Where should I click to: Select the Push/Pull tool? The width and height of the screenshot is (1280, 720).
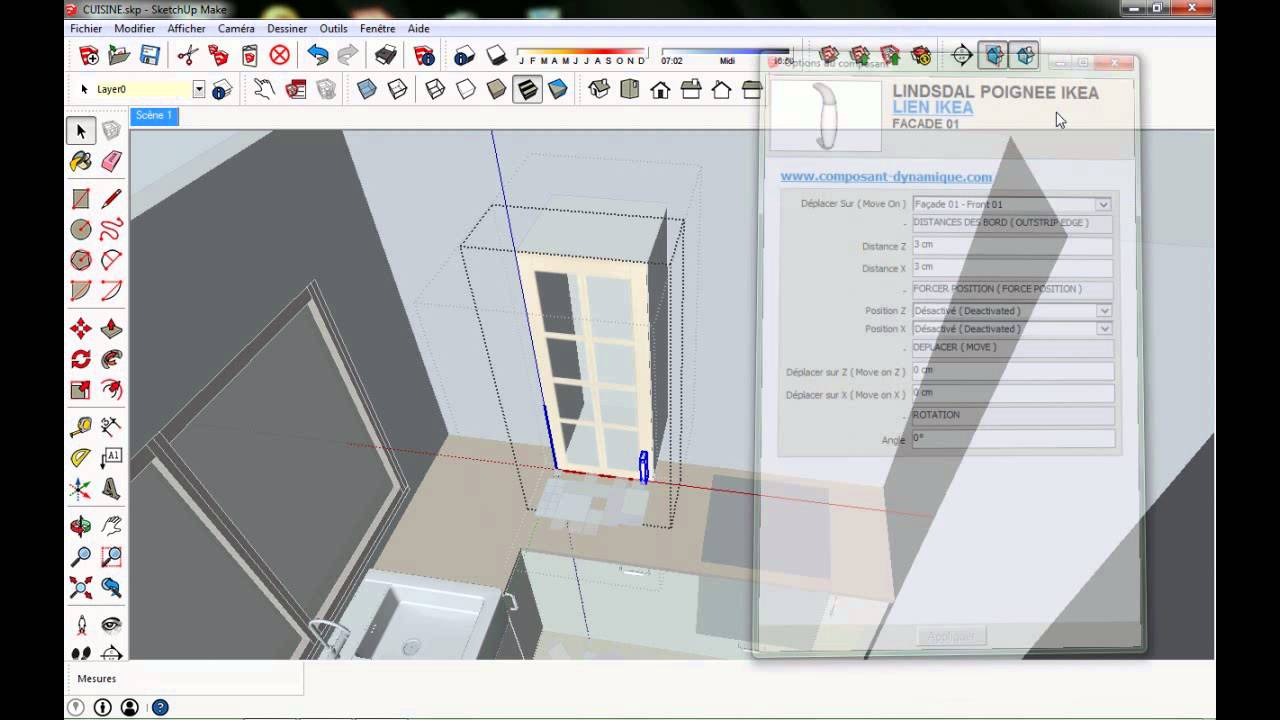point(111,329)
